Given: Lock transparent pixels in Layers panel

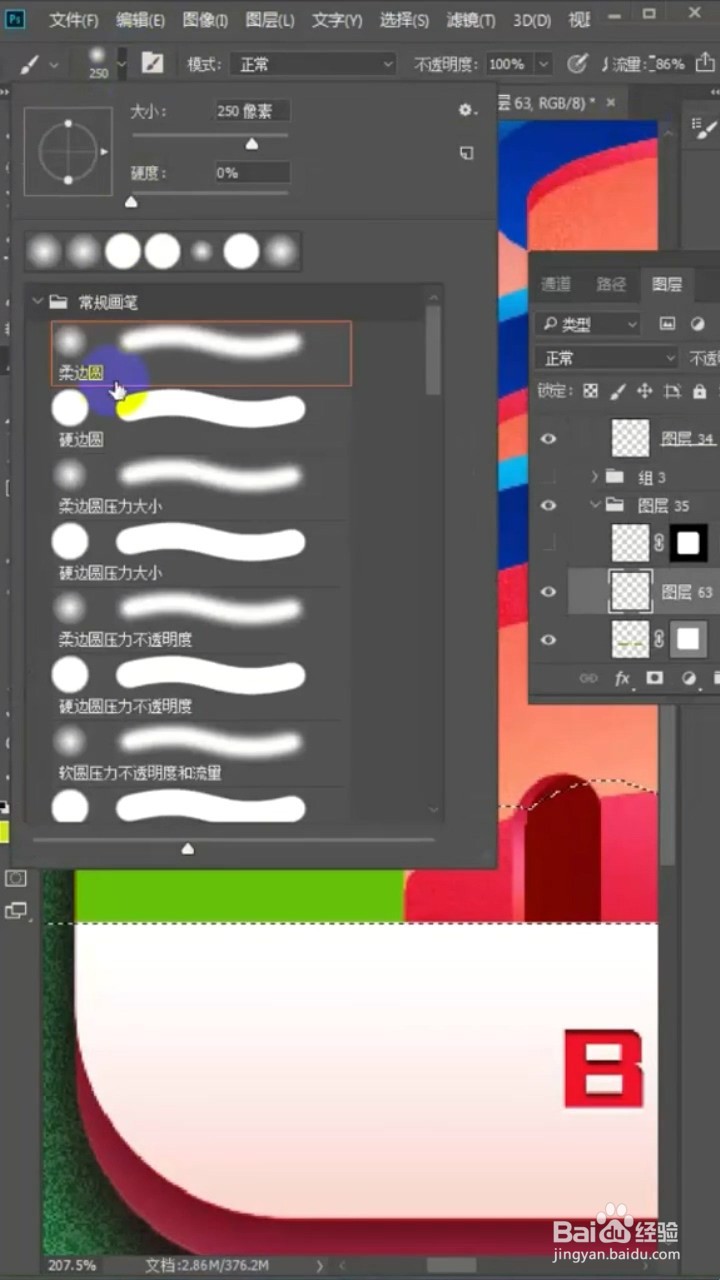Looking at the screenshot, I should (591, 391).
